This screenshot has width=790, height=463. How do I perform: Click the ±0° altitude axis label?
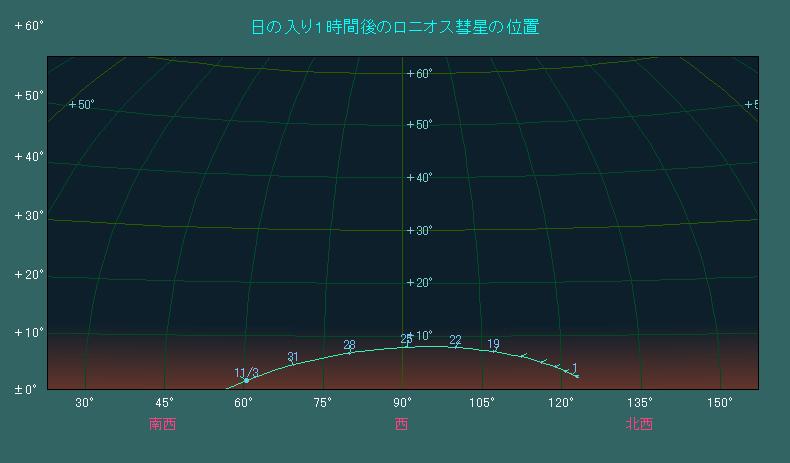[x=25, y=389]
